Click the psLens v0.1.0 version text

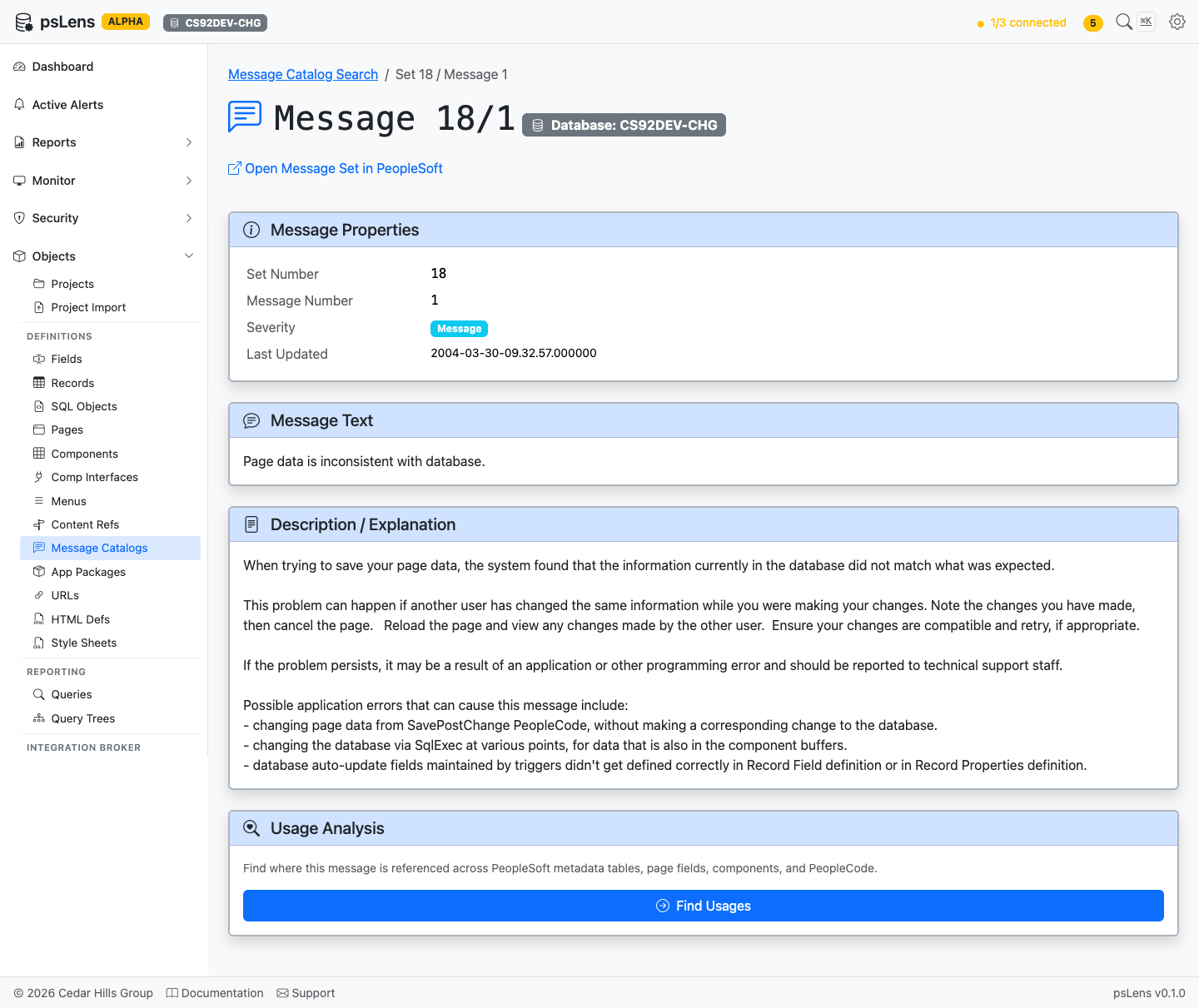(1149, 993)
